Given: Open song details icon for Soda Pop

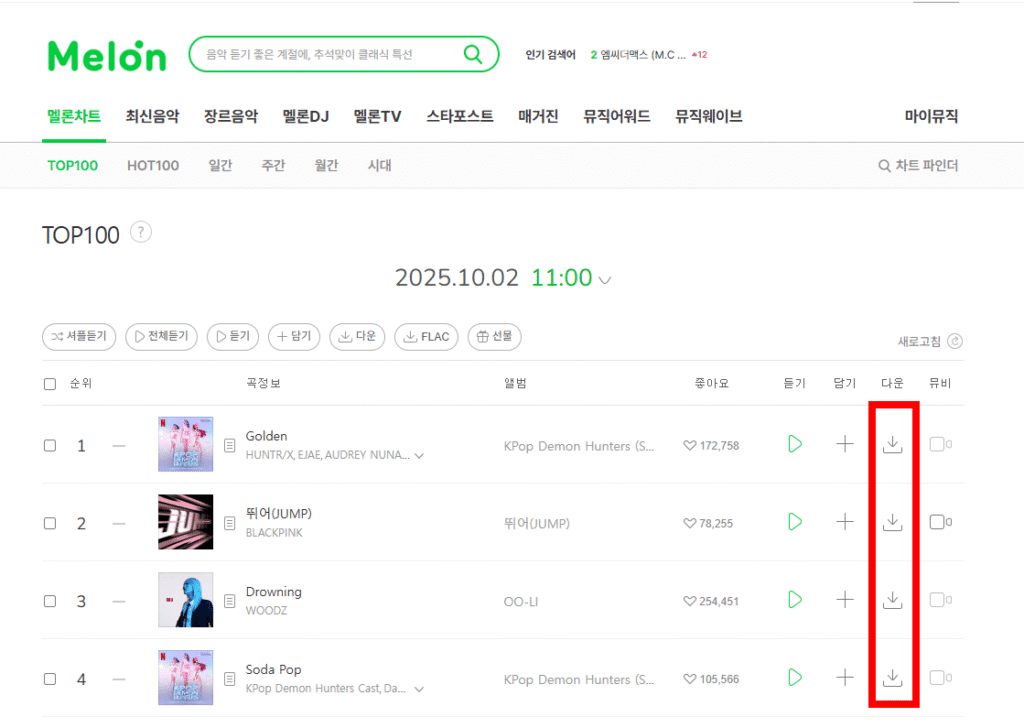Looking at the screenshot, I should click(x=229, y=680).
